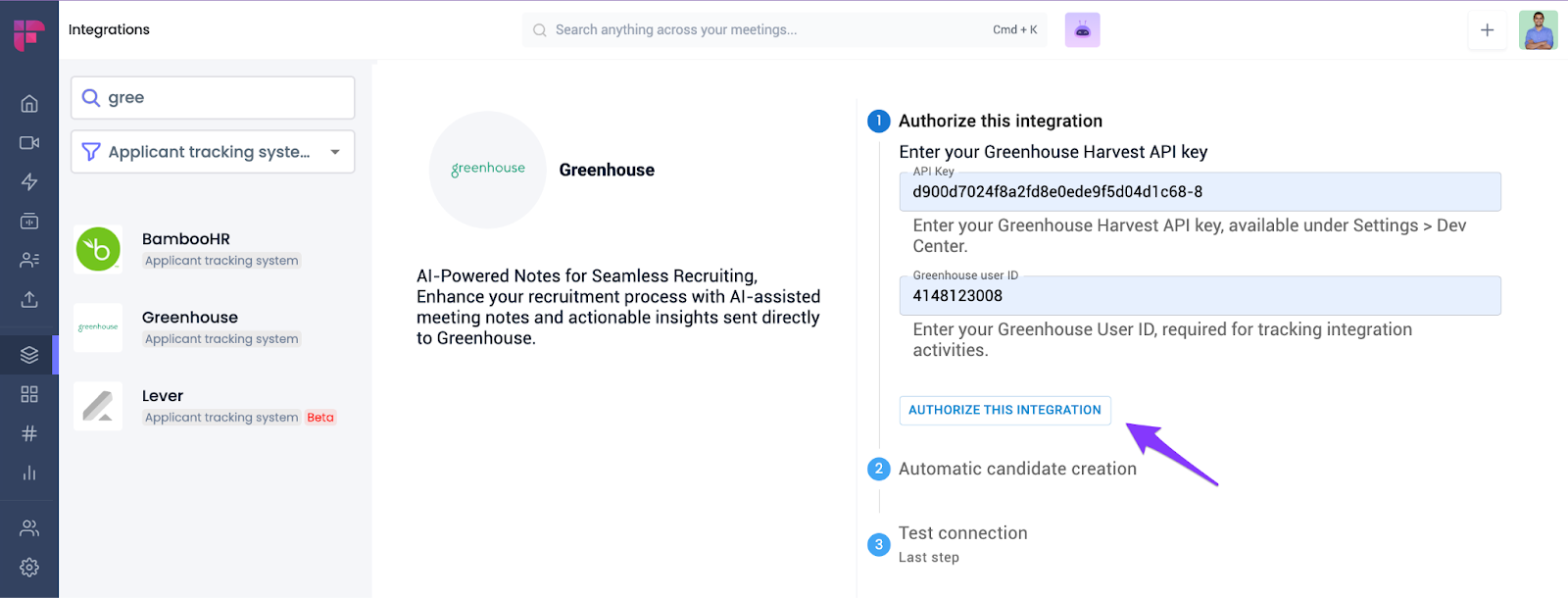Click the Greenhouse logo in the list
Viewport: 1568px width, 598px height.
pos(98,327)
